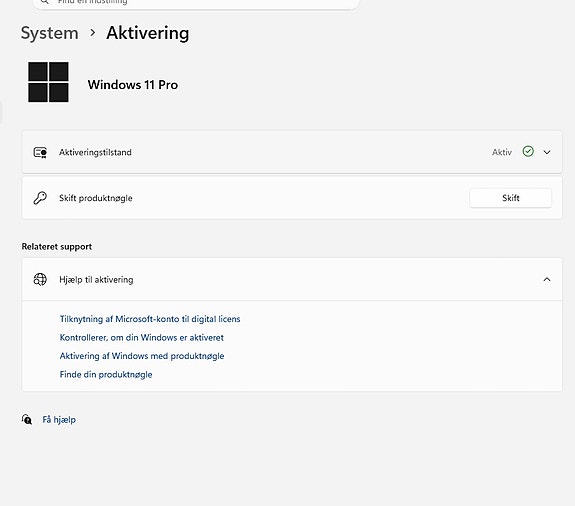The width and height of the screenshot is (575, 506).
Task: Click the Aktiveringstilstand row label
Action: point(95,152)
